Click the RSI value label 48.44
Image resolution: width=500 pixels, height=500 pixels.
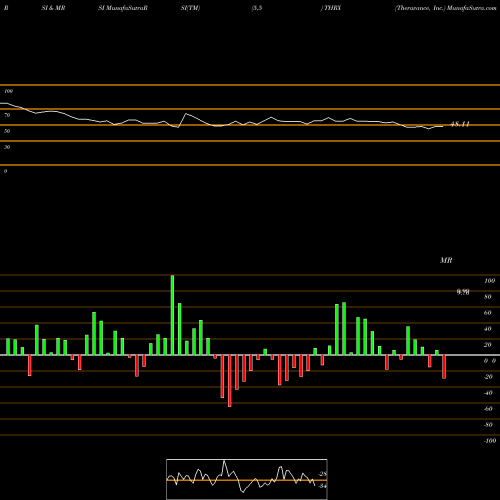[x=460, y=124]
